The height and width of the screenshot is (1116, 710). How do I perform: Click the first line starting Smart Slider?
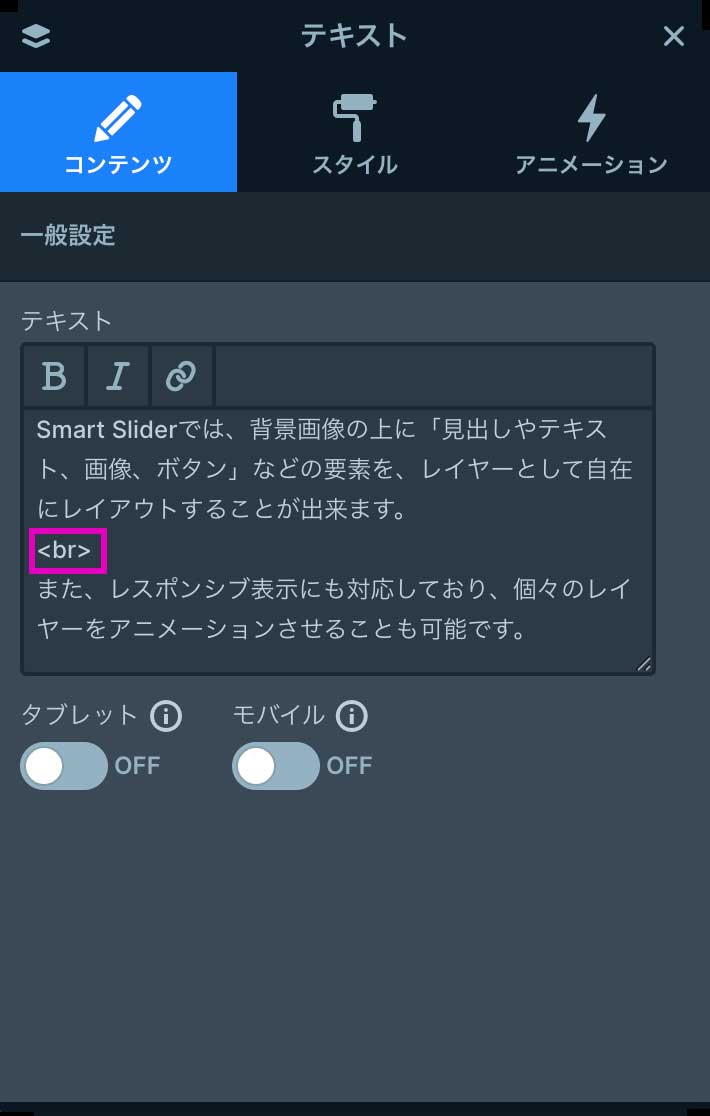click(x=320, y=430)
